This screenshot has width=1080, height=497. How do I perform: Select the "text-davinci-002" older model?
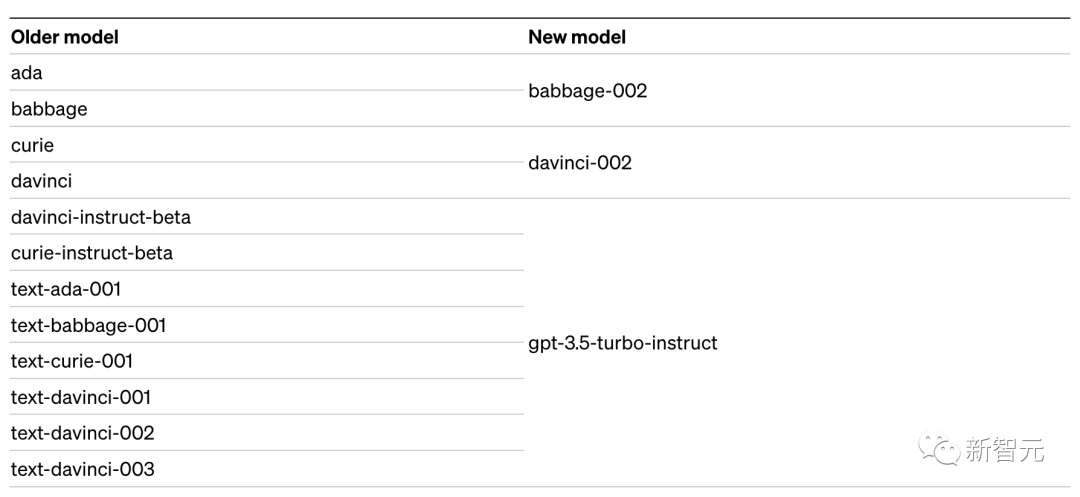83,433
